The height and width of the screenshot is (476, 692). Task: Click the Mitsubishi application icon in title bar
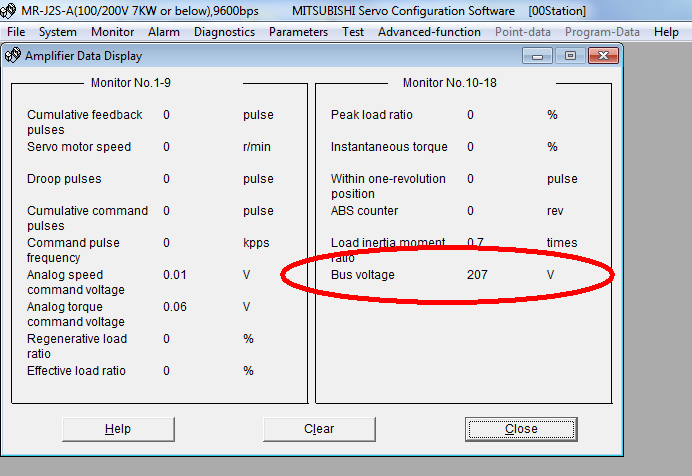point(8,11)
